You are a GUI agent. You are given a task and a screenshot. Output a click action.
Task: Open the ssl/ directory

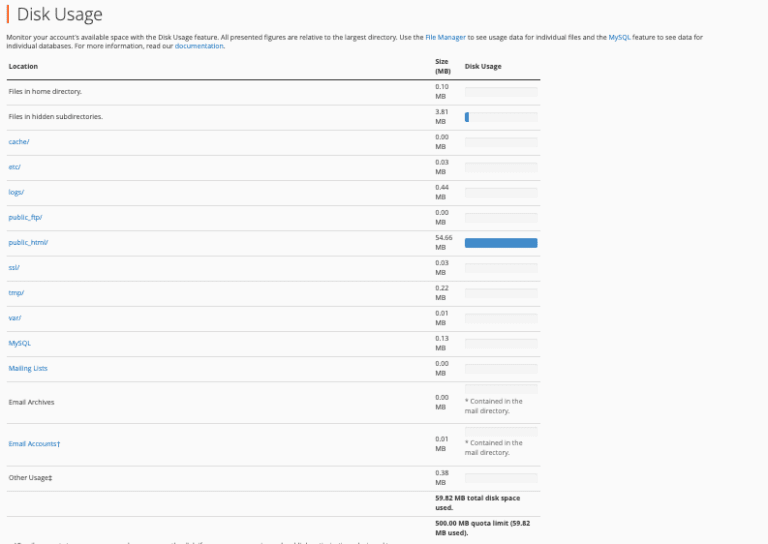(14, 267)
